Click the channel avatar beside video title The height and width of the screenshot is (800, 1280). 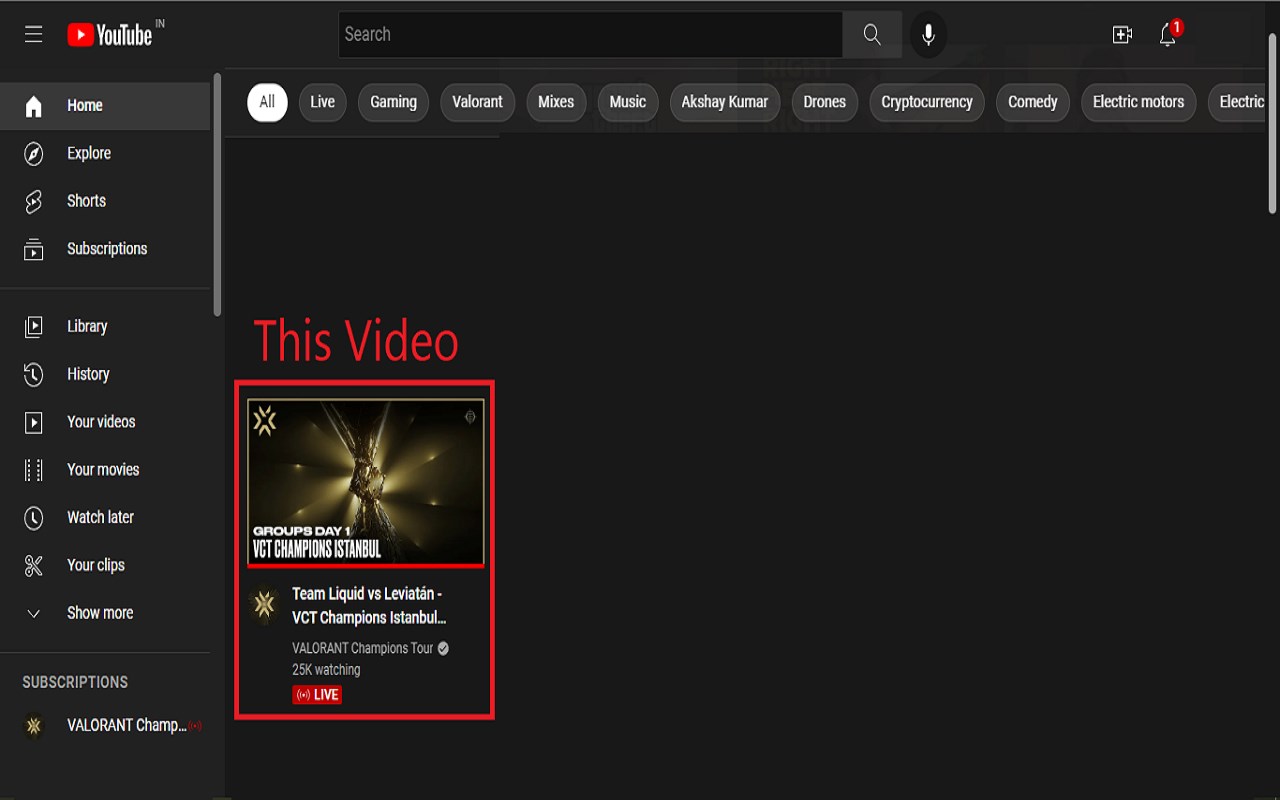point(265,604)
